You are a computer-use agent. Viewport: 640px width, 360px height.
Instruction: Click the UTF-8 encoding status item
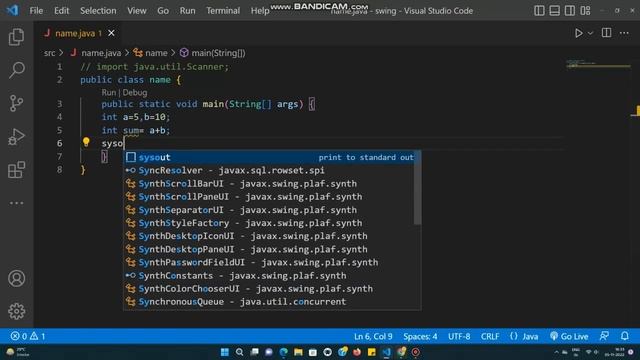click(459, 336)
